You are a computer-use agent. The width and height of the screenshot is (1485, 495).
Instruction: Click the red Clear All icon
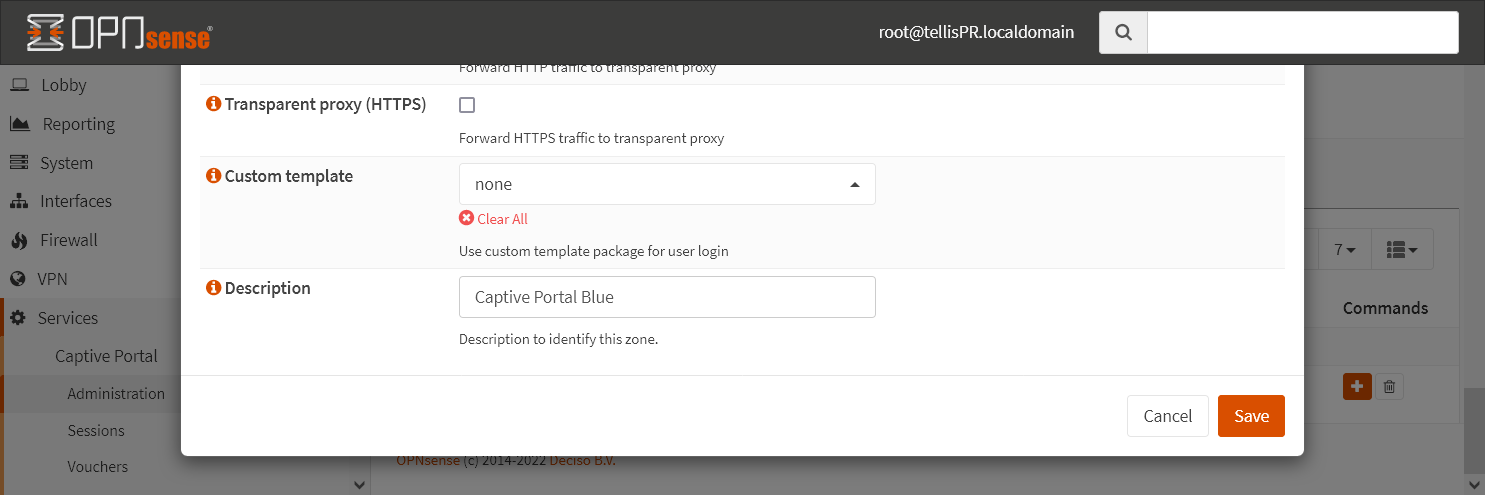[x=466, y=219]
